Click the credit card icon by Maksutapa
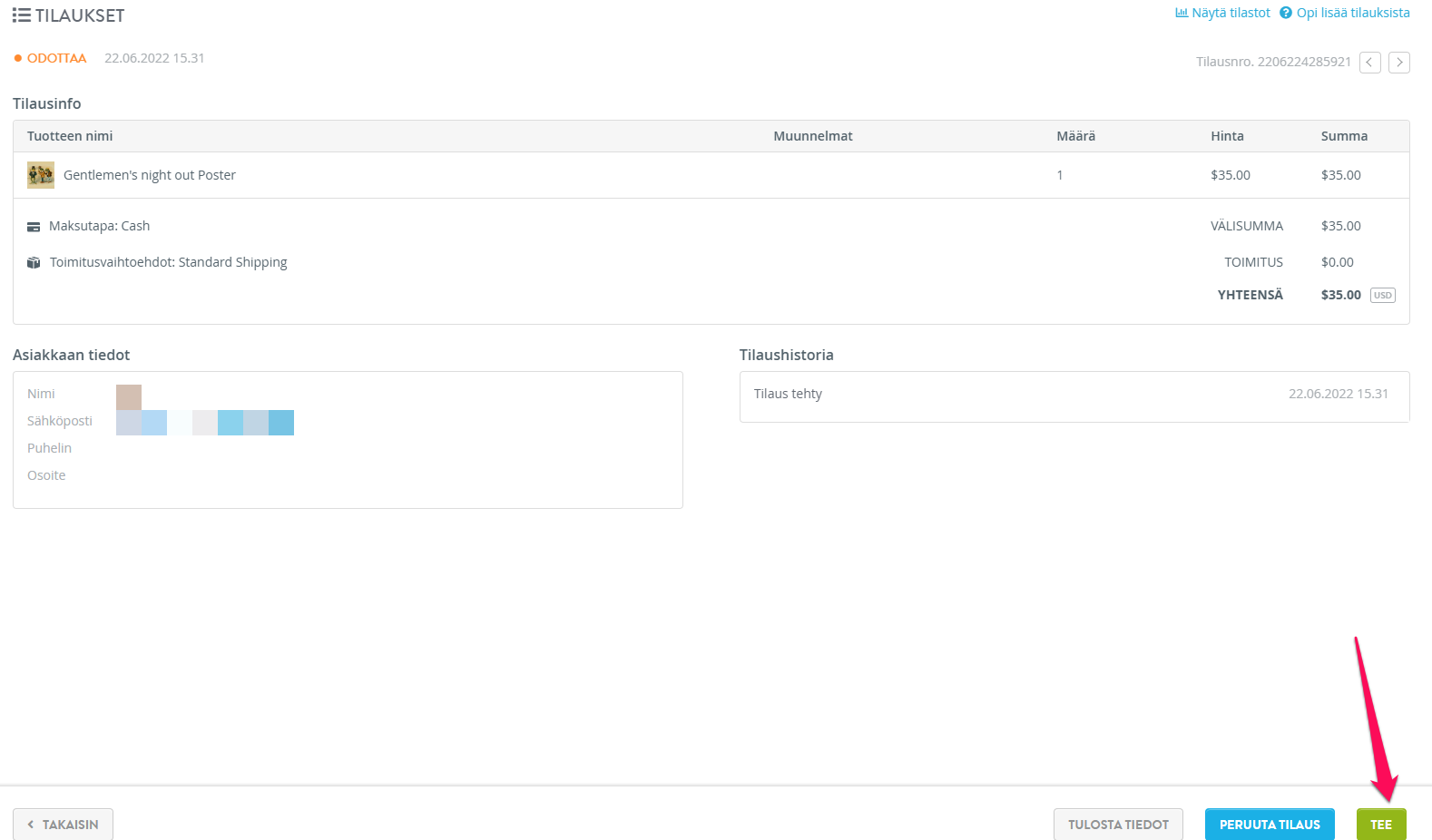The width and height of the screenshot is (1432, 840). click(x=34, y=227)
